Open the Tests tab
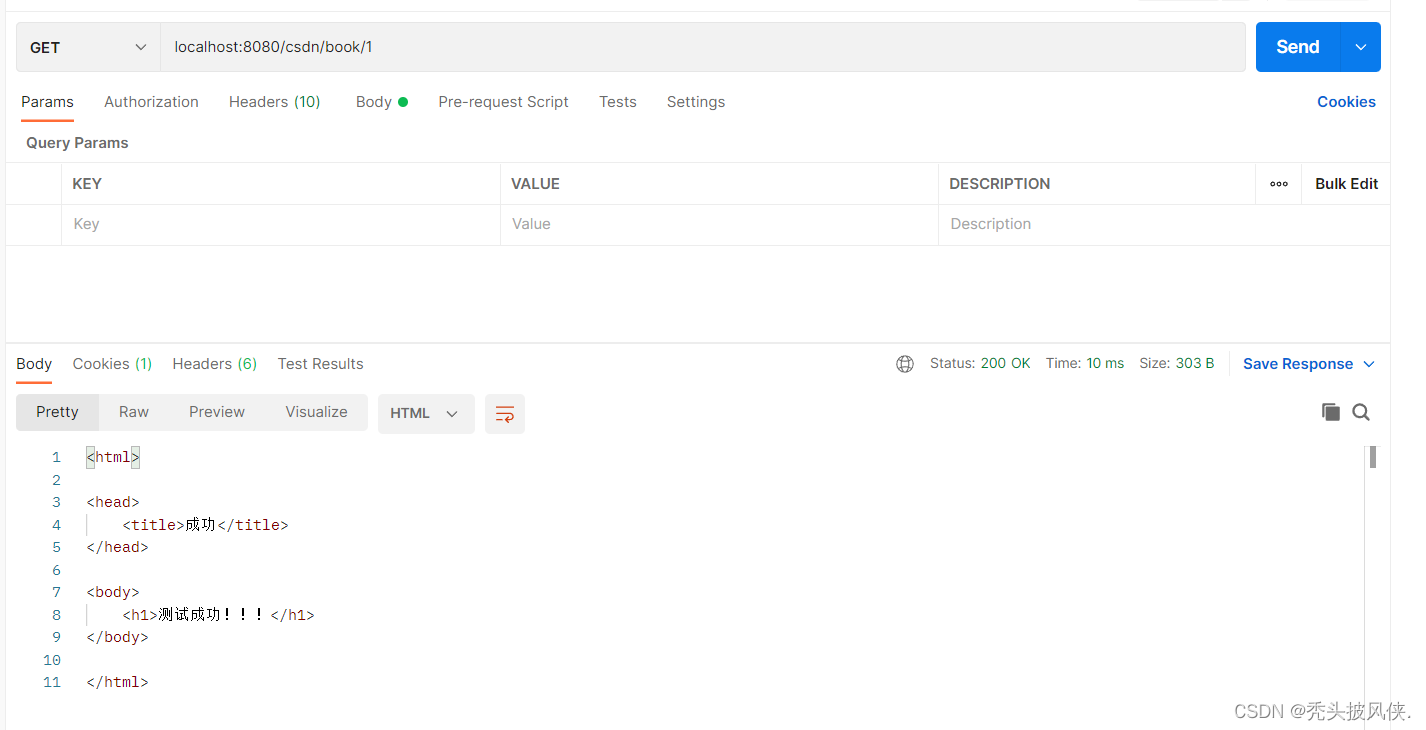 (618, 102)
